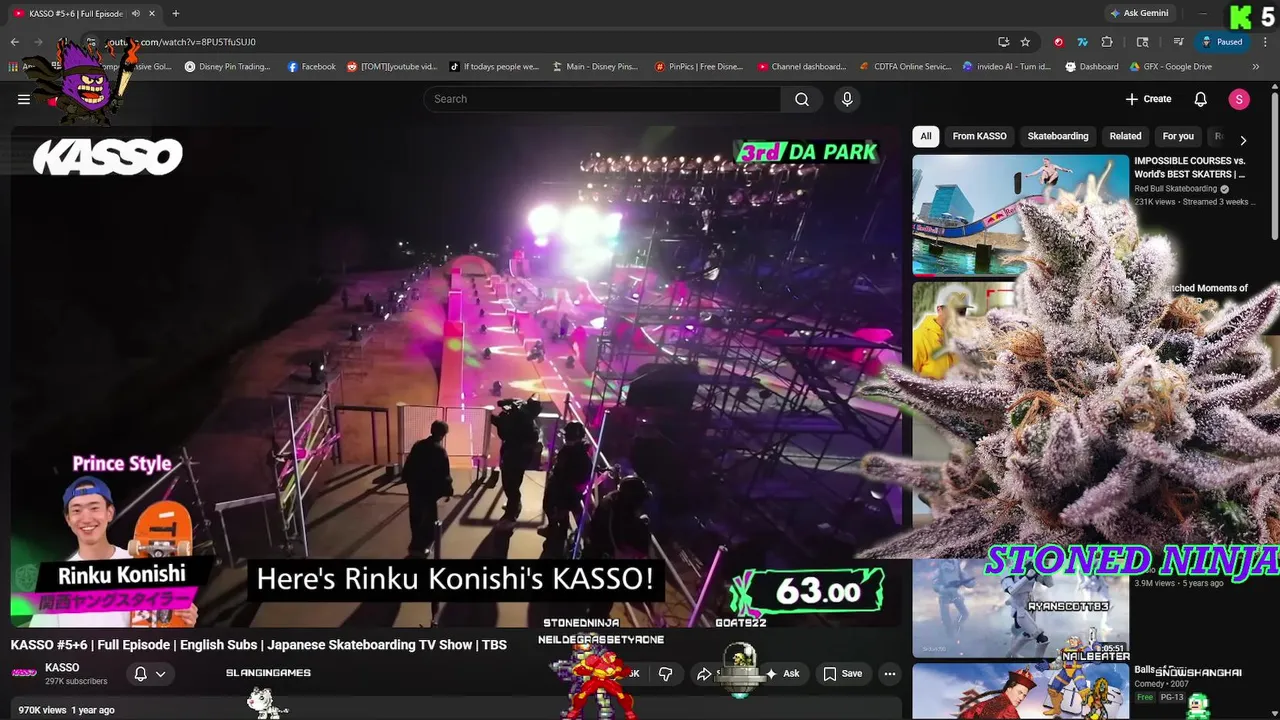Open the CDTFA Online Servic bookmark

click(905, 67)
